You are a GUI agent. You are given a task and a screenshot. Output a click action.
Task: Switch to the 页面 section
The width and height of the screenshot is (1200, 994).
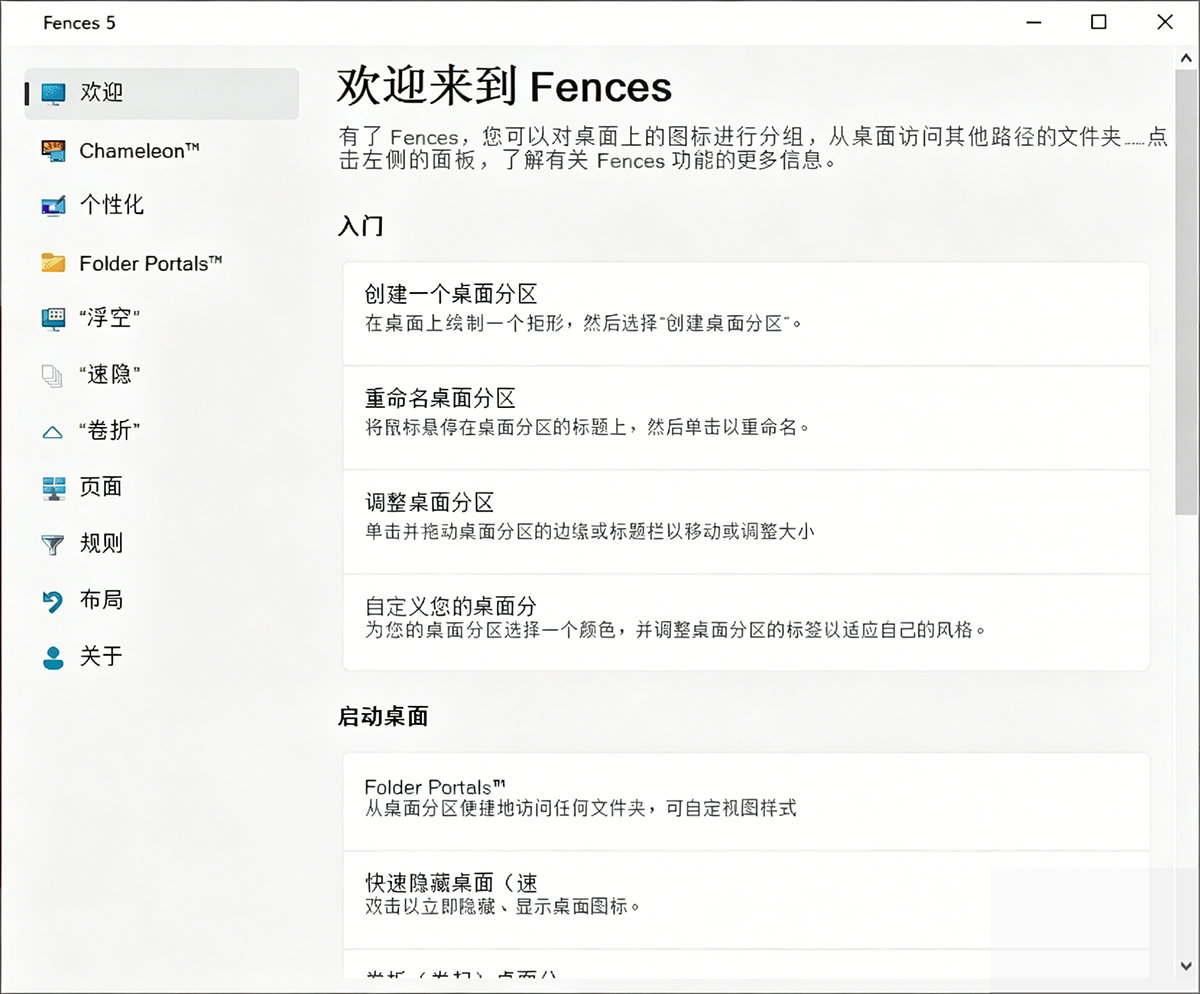101,487
